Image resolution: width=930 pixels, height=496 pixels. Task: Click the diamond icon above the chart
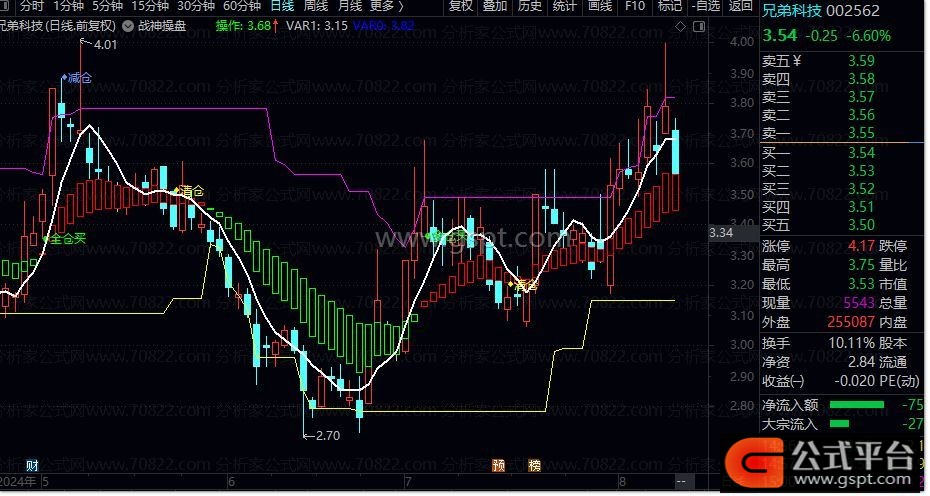680,27
